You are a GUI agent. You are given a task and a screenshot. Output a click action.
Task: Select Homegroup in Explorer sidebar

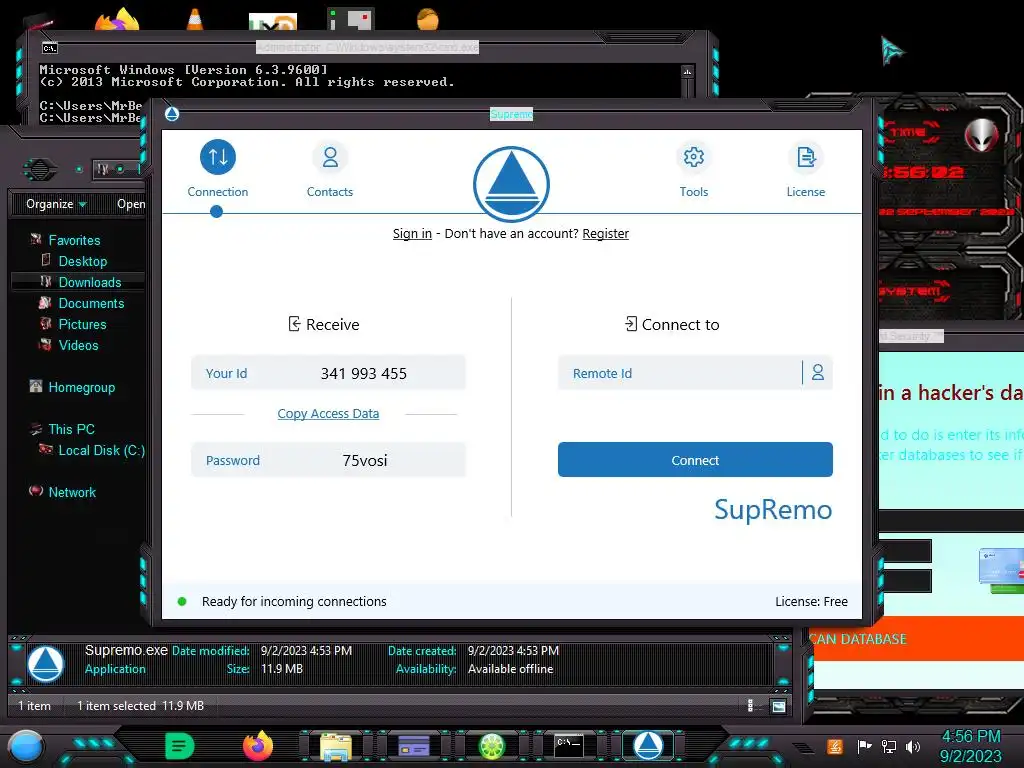pos(82,387)
